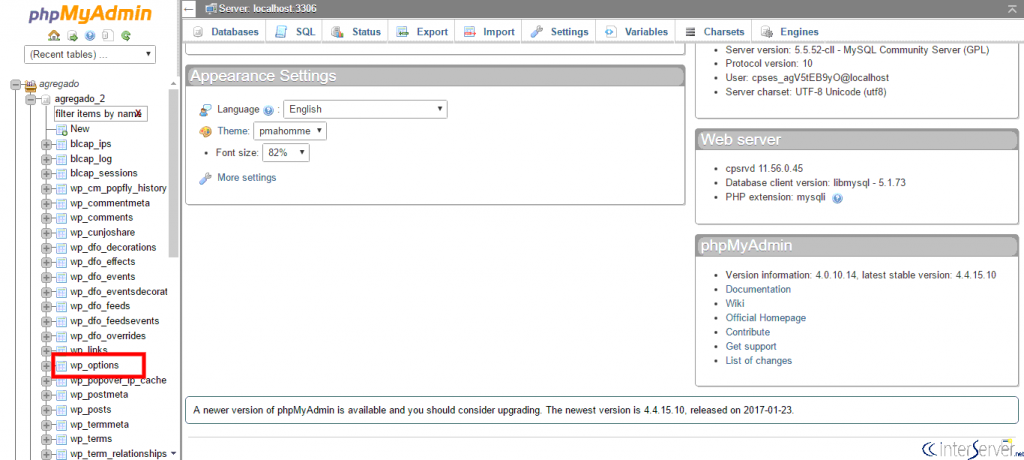This screenshot has height=460, width=1024.
Task: Open the Recent tables dropdown
Action: click(x=90, y=54)
